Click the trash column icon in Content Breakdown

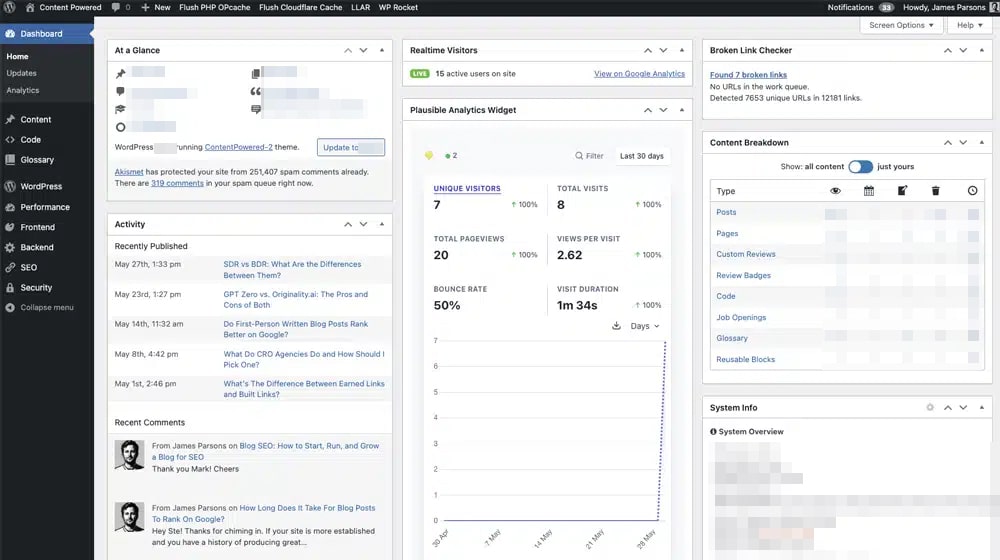[936, 191]
